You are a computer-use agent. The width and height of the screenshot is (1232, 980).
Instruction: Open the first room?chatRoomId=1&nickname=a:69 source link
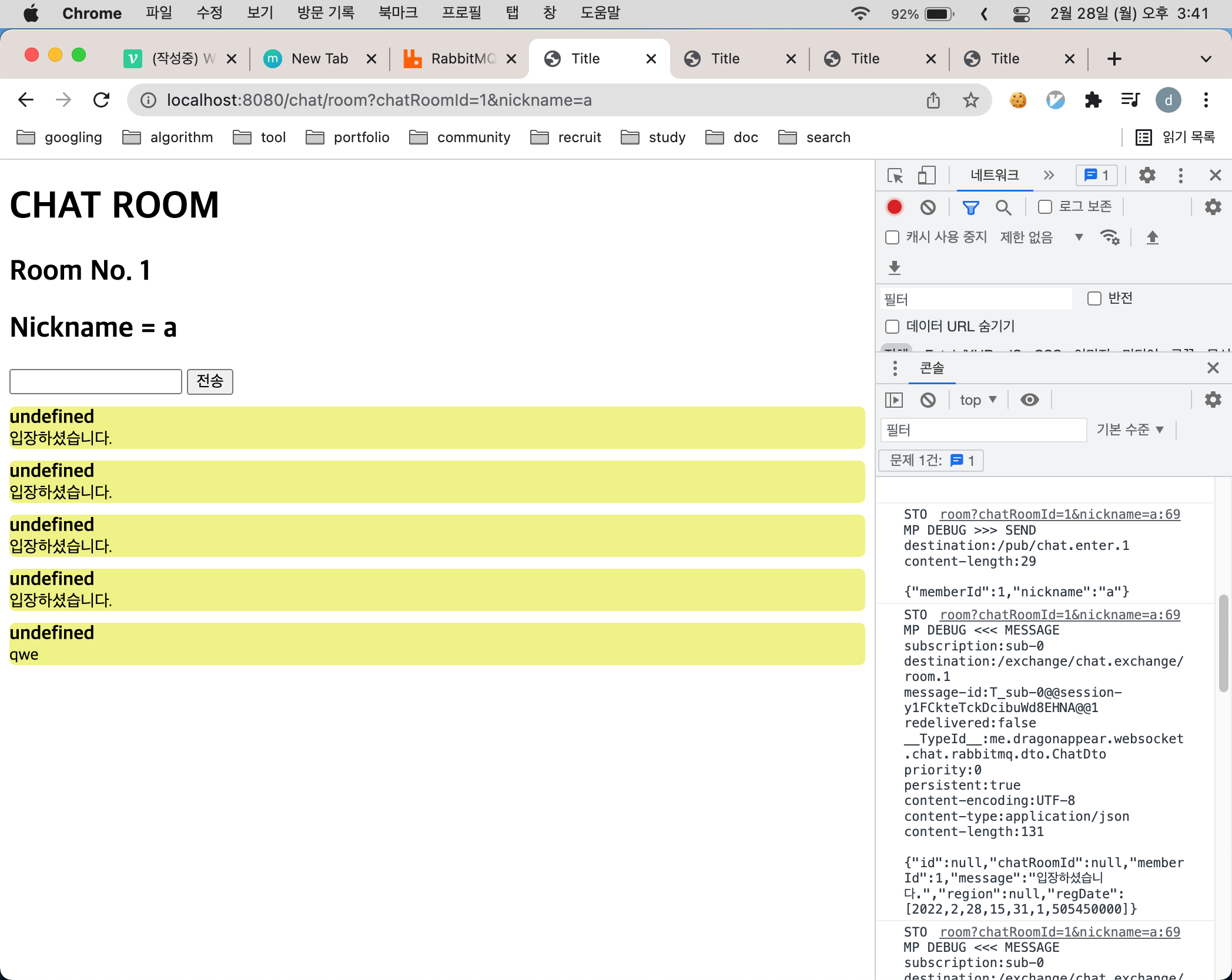click(1060, 514)
